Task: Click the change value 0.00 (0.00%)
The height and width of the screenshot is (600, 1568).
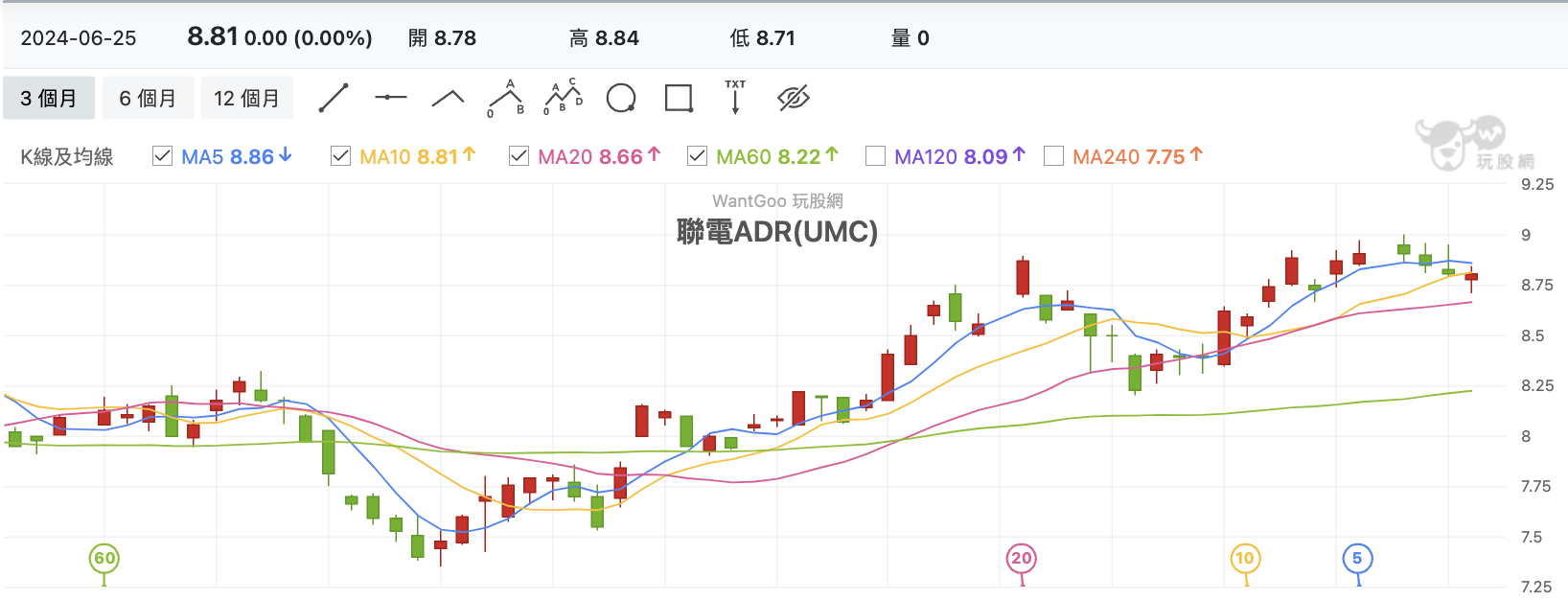Action: point(308,38)
